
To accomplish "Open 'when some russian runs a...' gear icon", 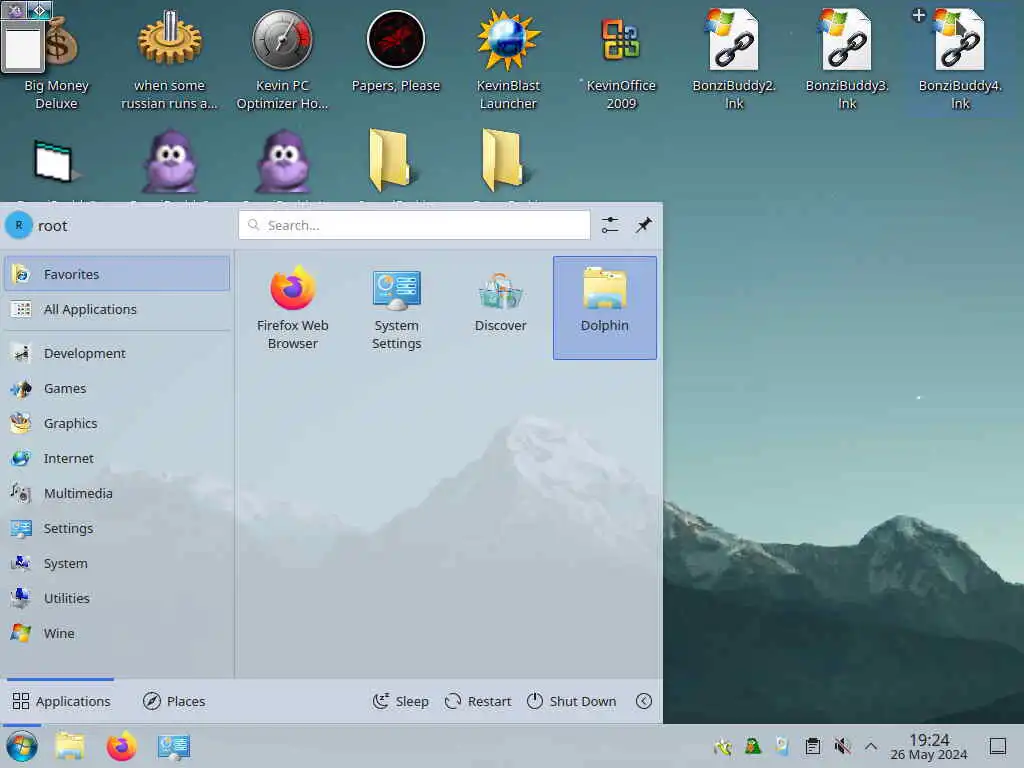I will click(x=170, y=59).
